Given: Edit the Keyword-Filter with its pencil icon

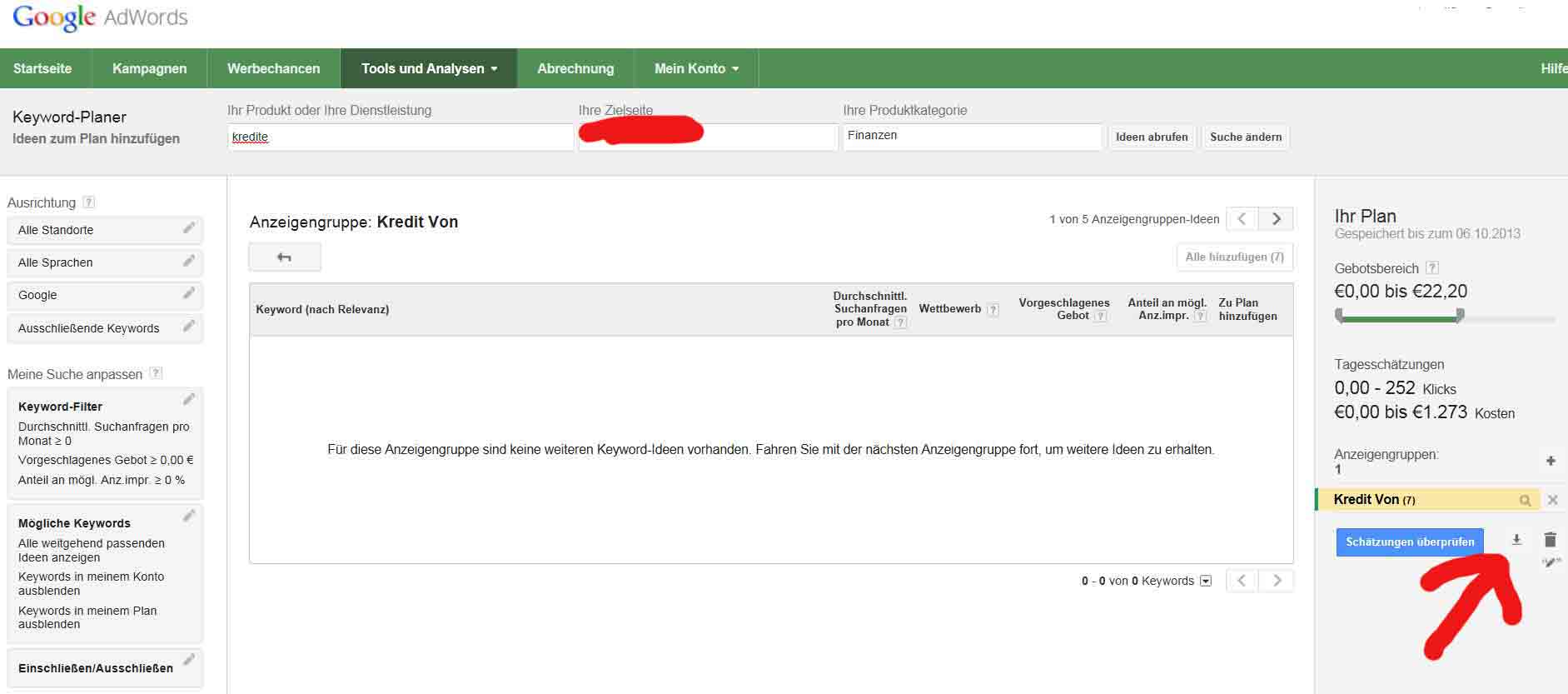Looking at the screenshot, I should (x=189, y=399).
